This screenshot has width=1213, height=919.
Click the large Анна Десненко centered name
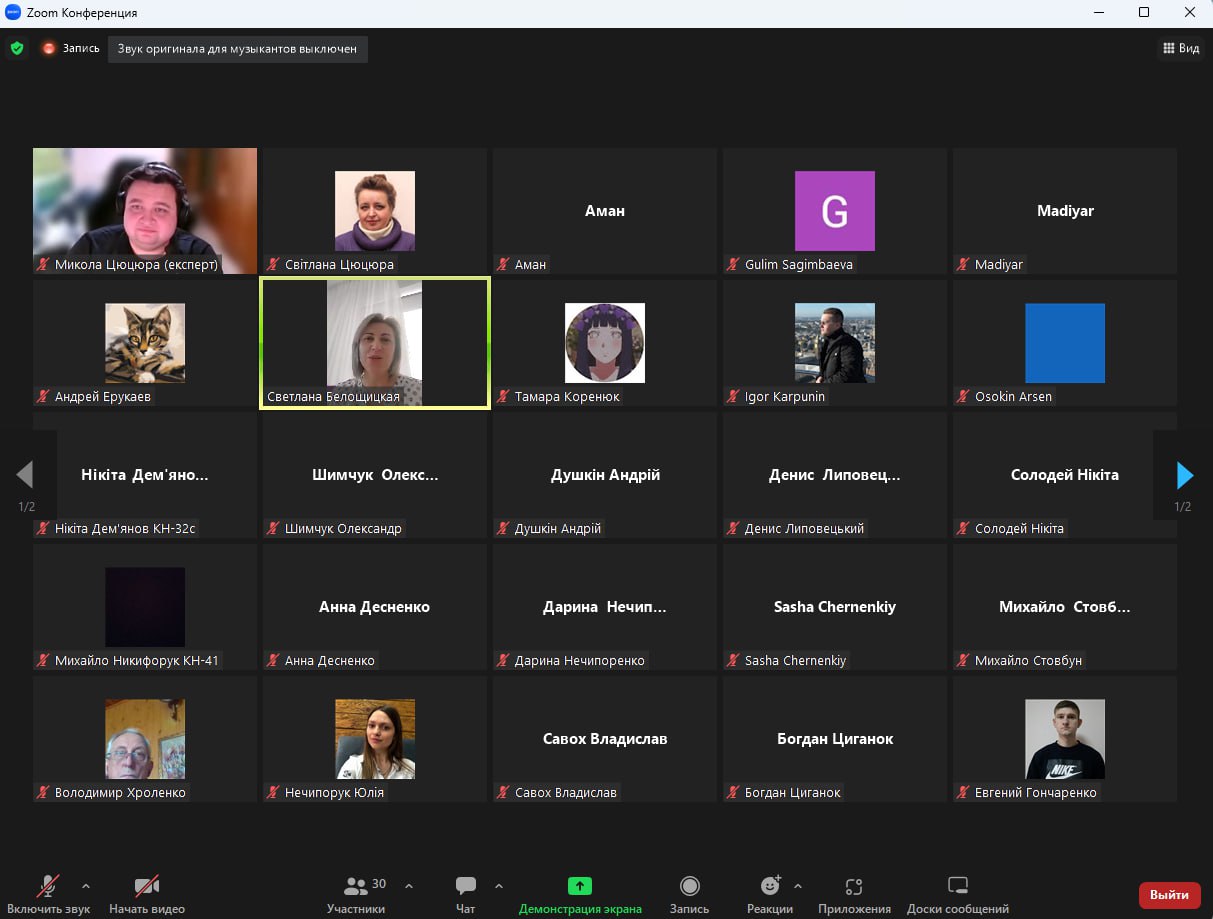[x=375, y=607]
